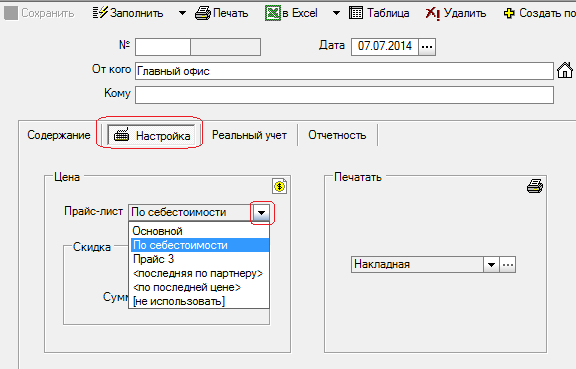This screenshot has width=576, height=369.
Task: Choose <по последней цене> option
Action: click(x=200, y=287)
